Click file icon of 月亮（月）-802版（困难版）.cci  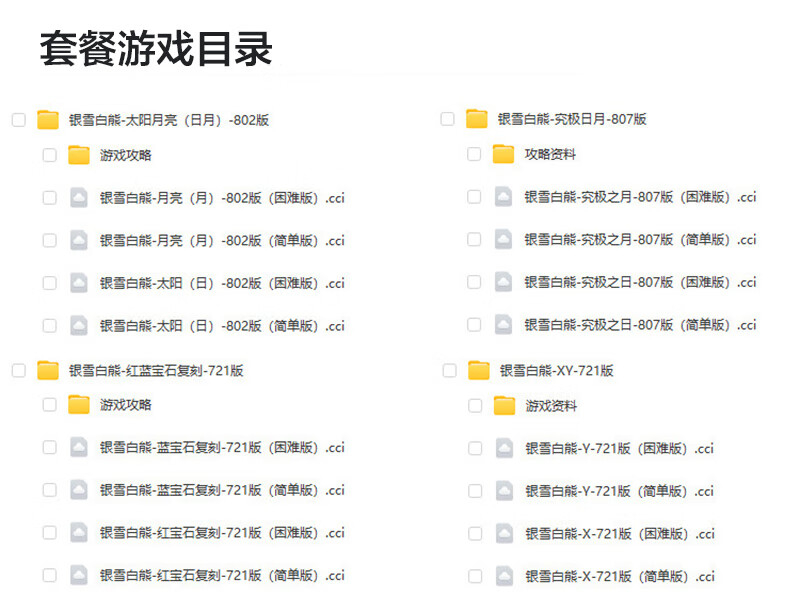coord(79,198)
